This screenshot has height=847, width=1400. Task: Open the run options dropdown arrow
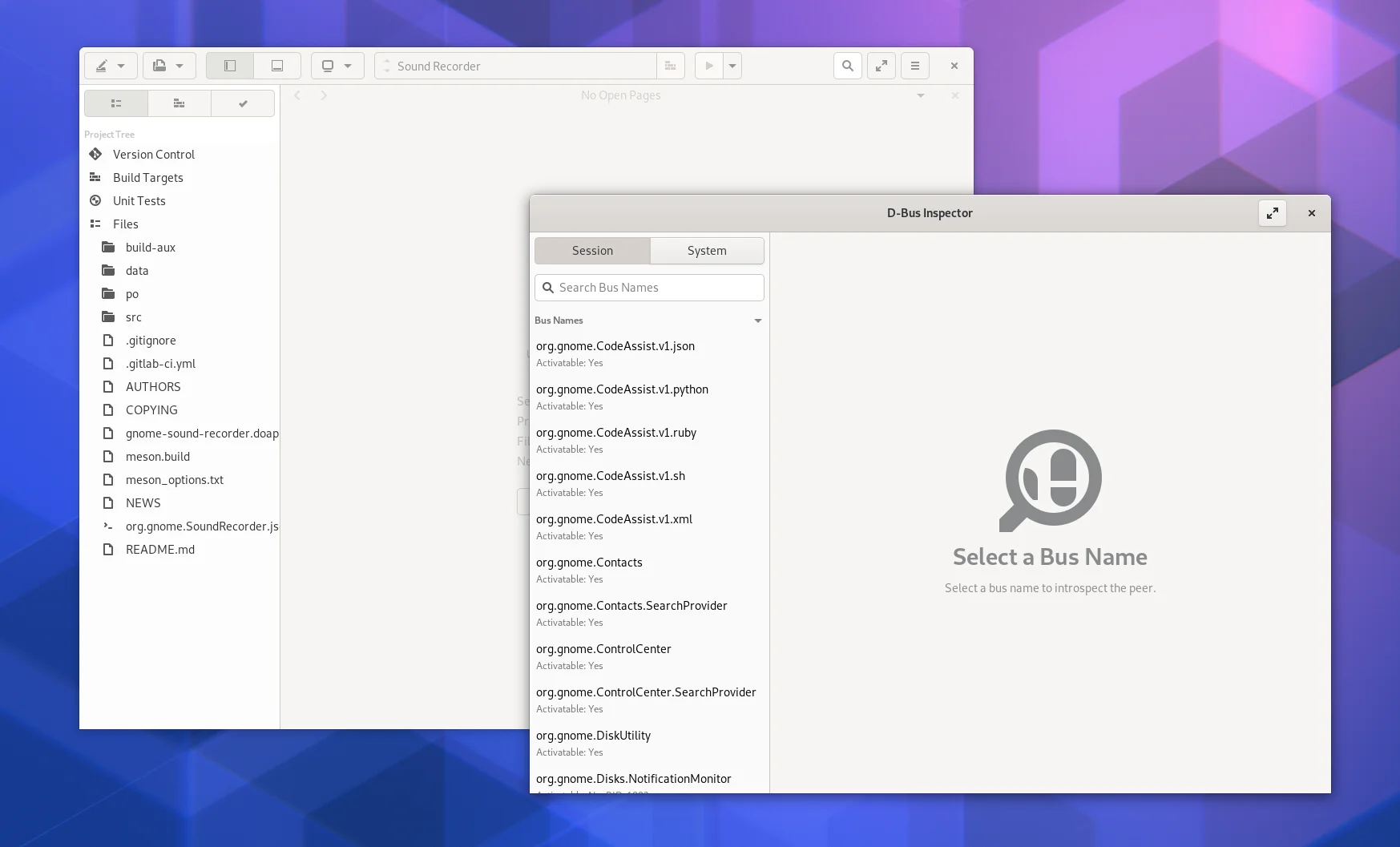click(x=732, y=66)
